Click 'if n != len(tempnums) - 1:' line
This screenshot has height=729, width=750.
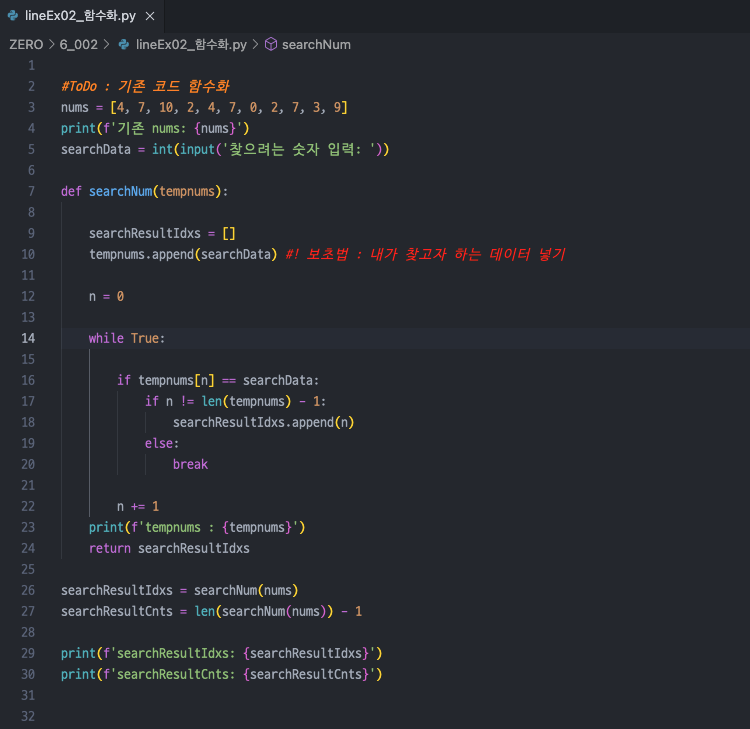click(x=235, y=401)
